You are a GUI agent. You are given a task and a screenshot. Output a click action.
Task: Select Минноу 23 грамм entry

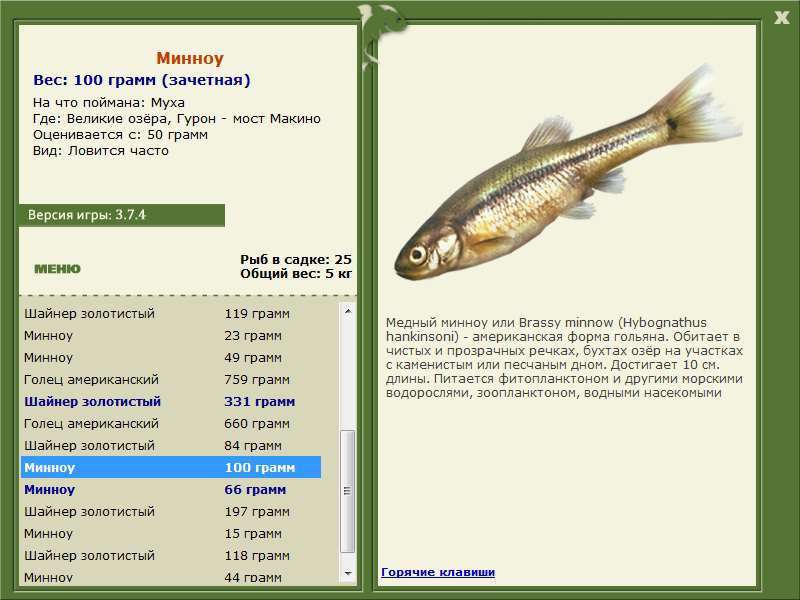tap(171, 336)
